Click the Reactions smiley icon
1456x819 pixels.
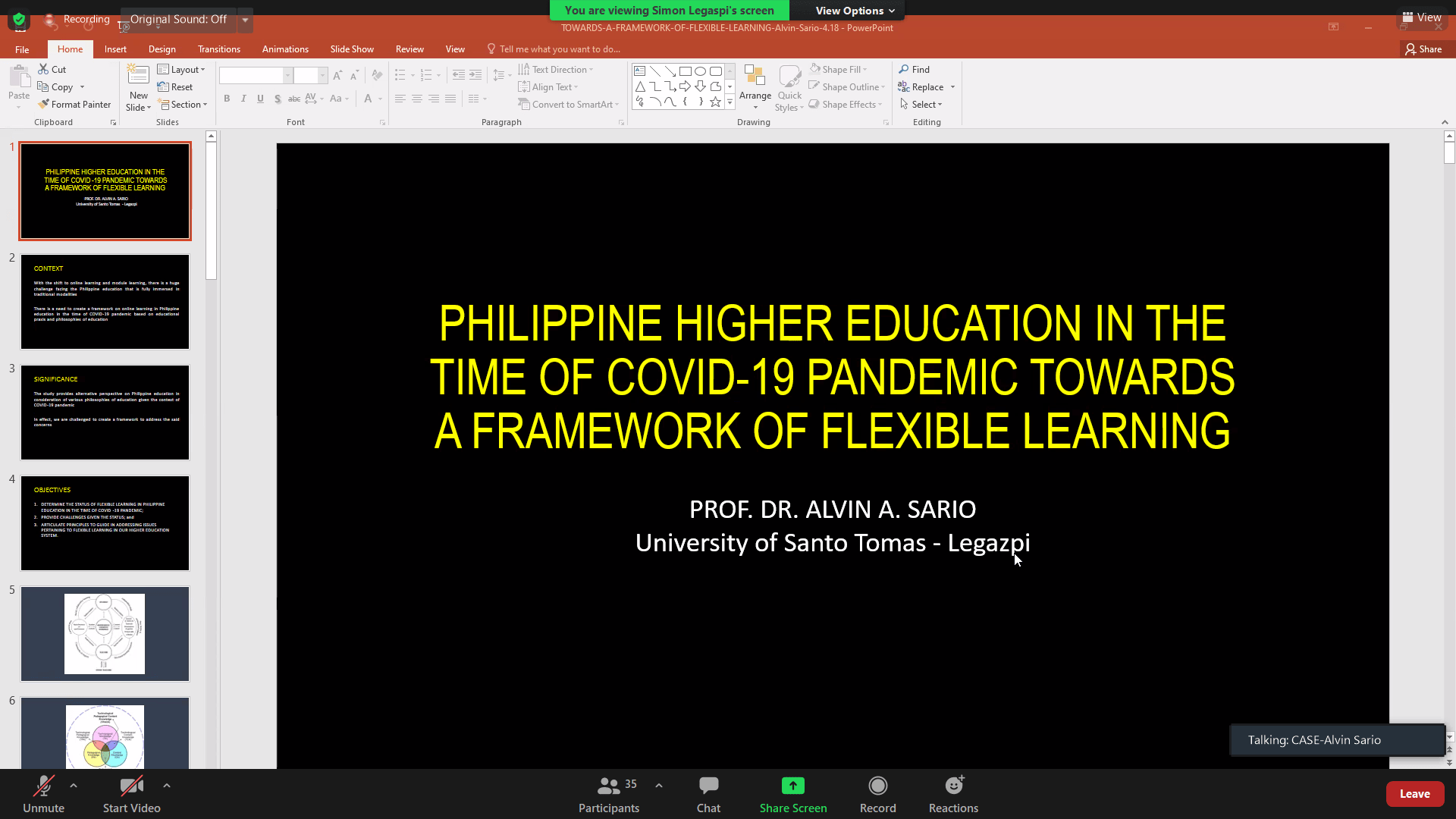tap(953, 786)
